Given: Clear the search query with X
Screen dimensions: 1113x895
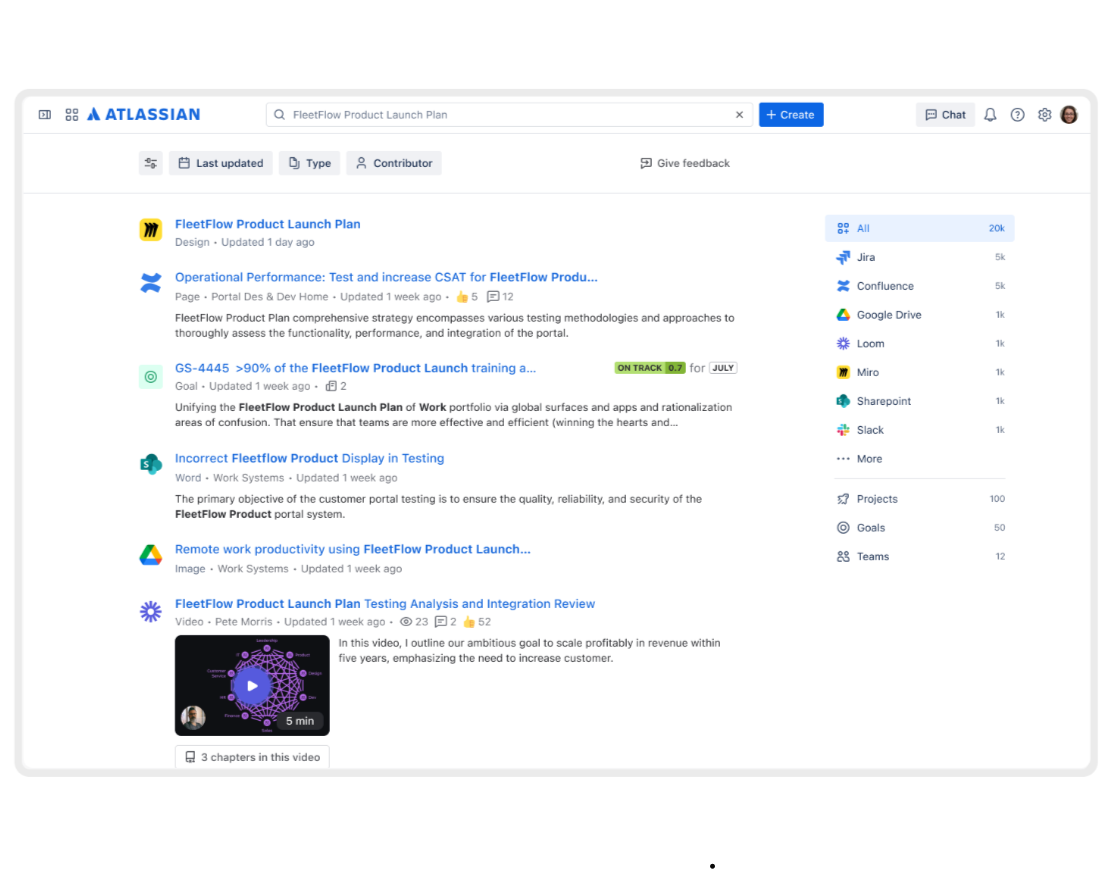Looking at the screenshot, I should (739, 114).
